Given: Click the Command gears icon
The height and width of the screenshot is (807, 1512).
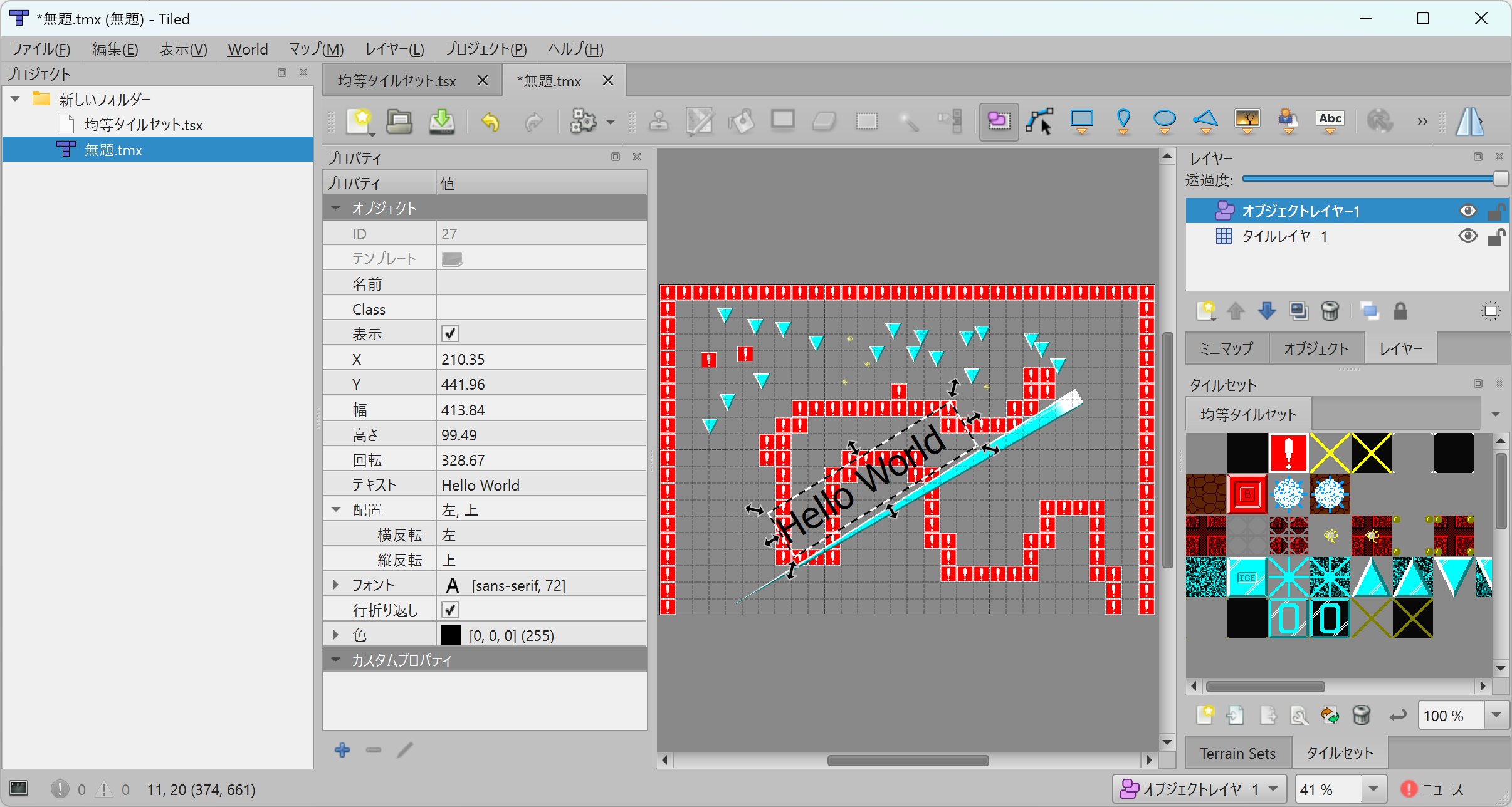Looking at the screenshot, I should tap(583, 121).
